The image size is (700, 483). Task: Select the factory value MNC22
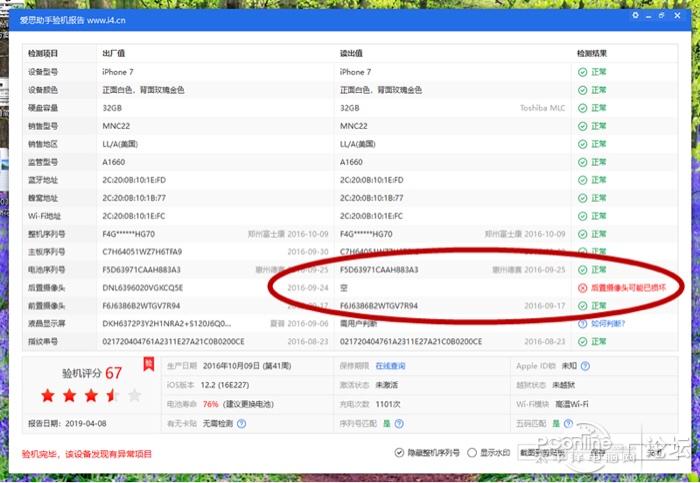pos(116,126)
